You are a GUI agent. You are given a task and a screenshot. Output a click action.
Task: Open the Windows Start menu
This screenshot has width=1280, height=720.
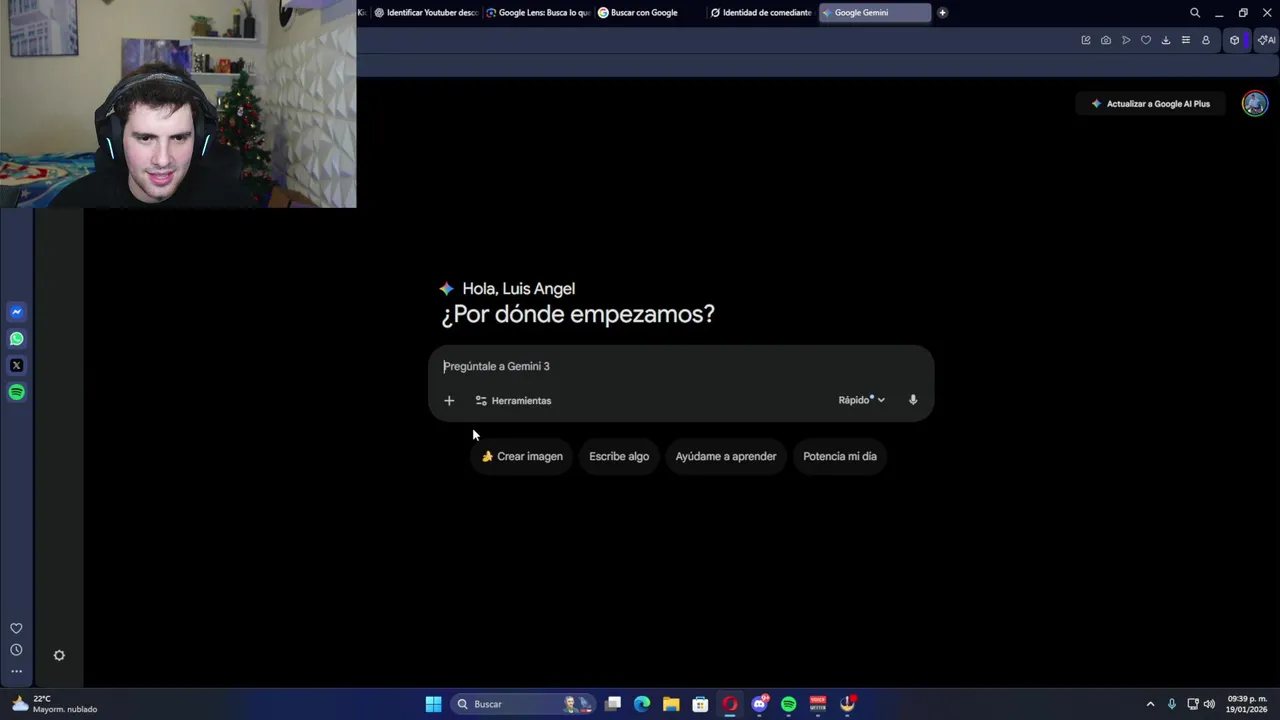[433, 704]
